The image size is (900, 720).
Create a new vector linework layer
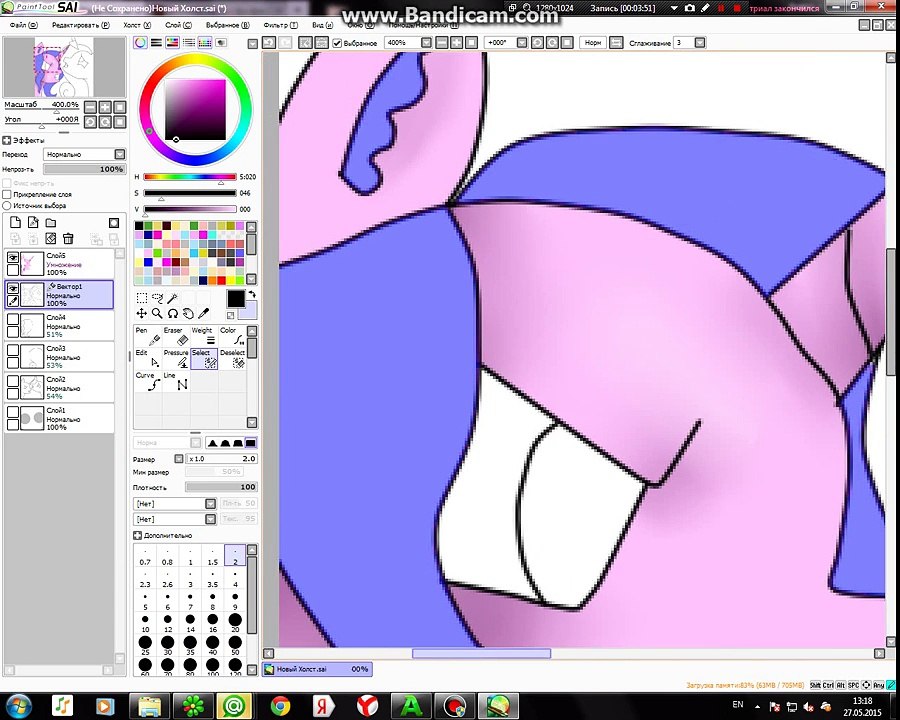click(x=33, y=223)
